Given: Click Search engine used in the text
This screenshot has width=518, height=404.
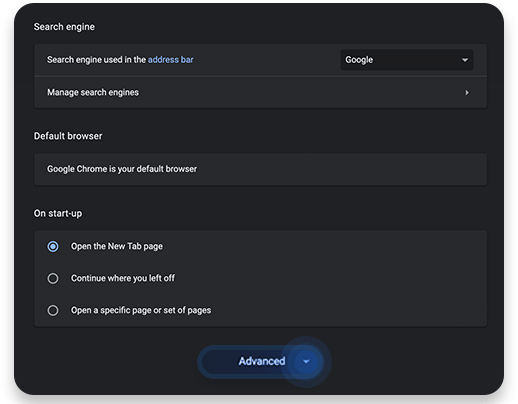Looking at the screenshot, I should pos(96,60).
